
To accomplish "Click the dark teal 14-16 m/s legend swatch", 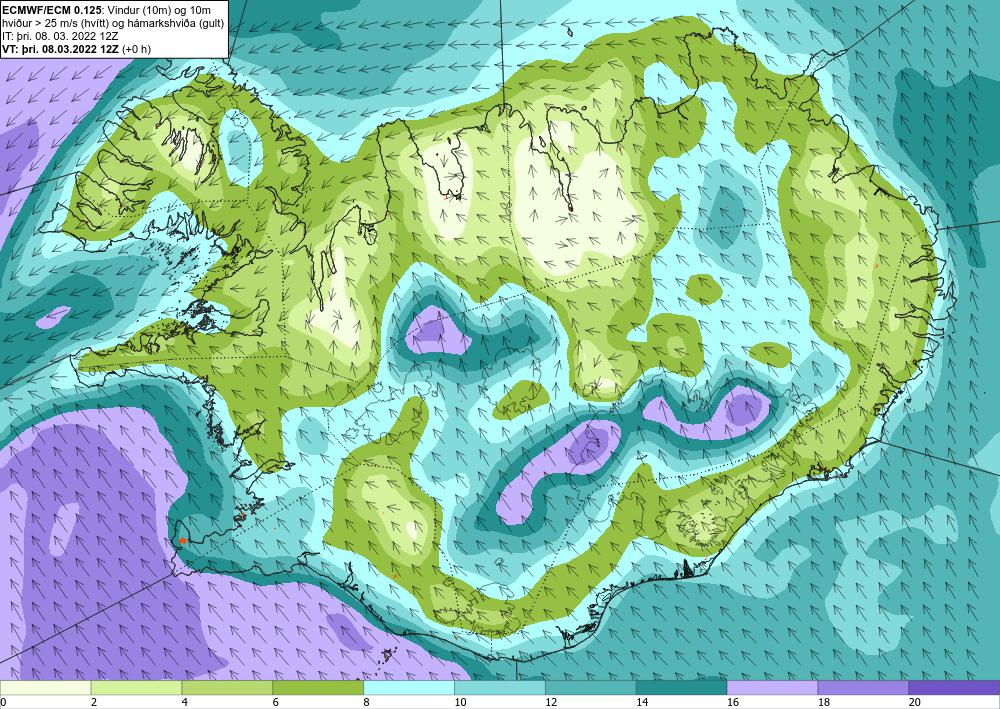I will (x=681, y=687).
